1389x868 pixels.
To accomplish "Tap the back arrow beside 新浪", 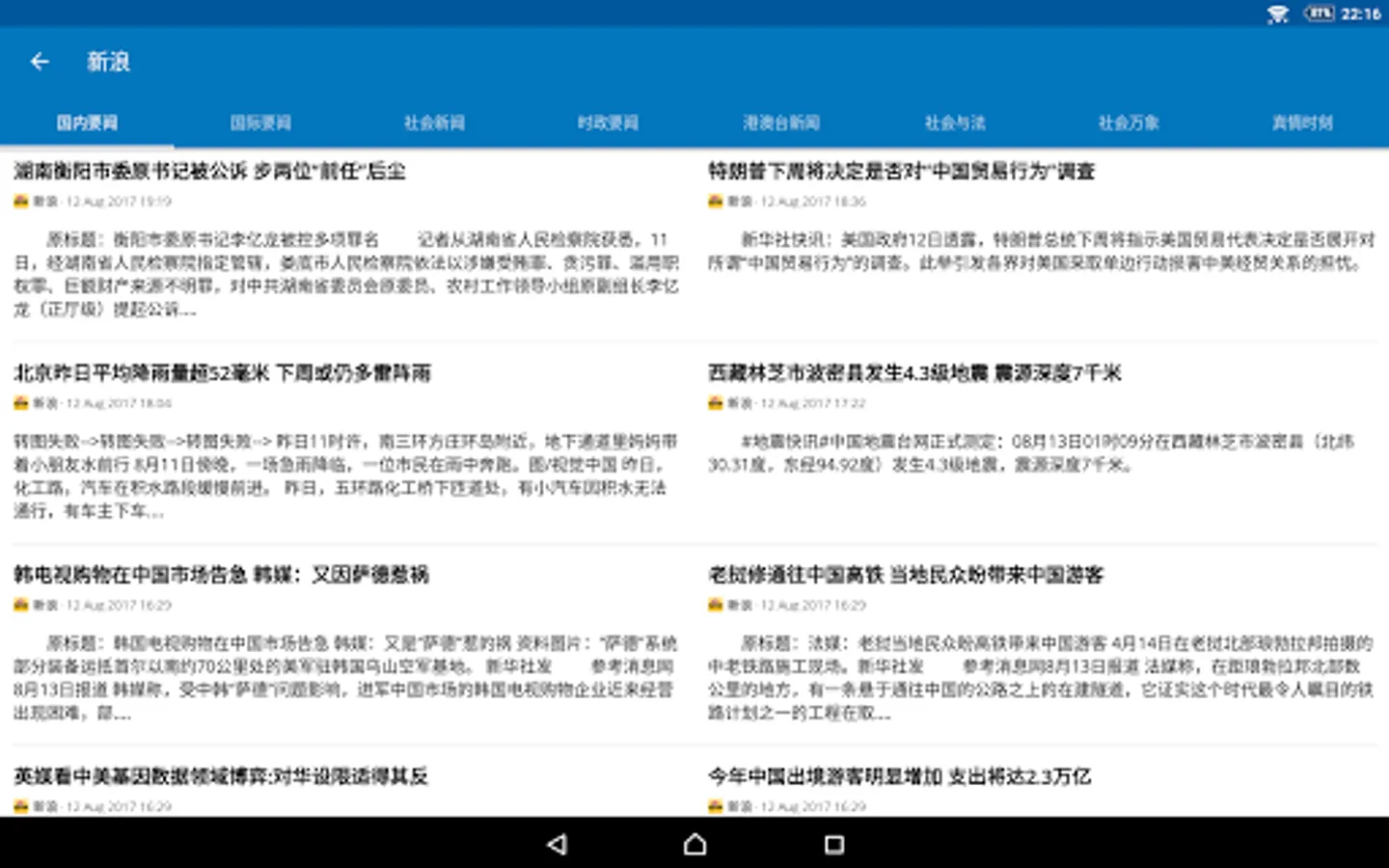I will pos(40,62).
